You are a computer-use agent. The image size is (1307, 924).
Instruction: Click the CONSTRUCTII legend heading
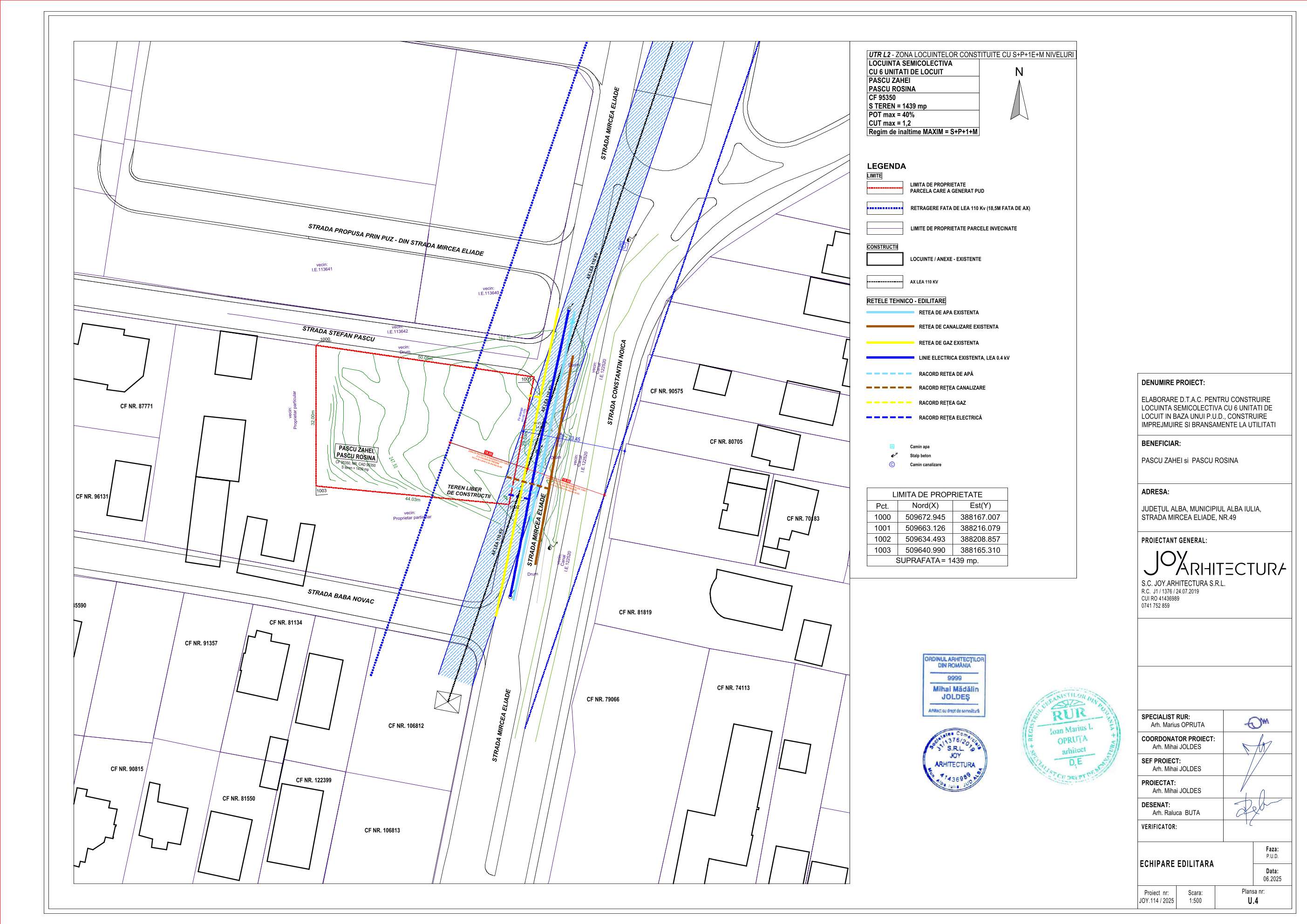click(x=882, y=247)
